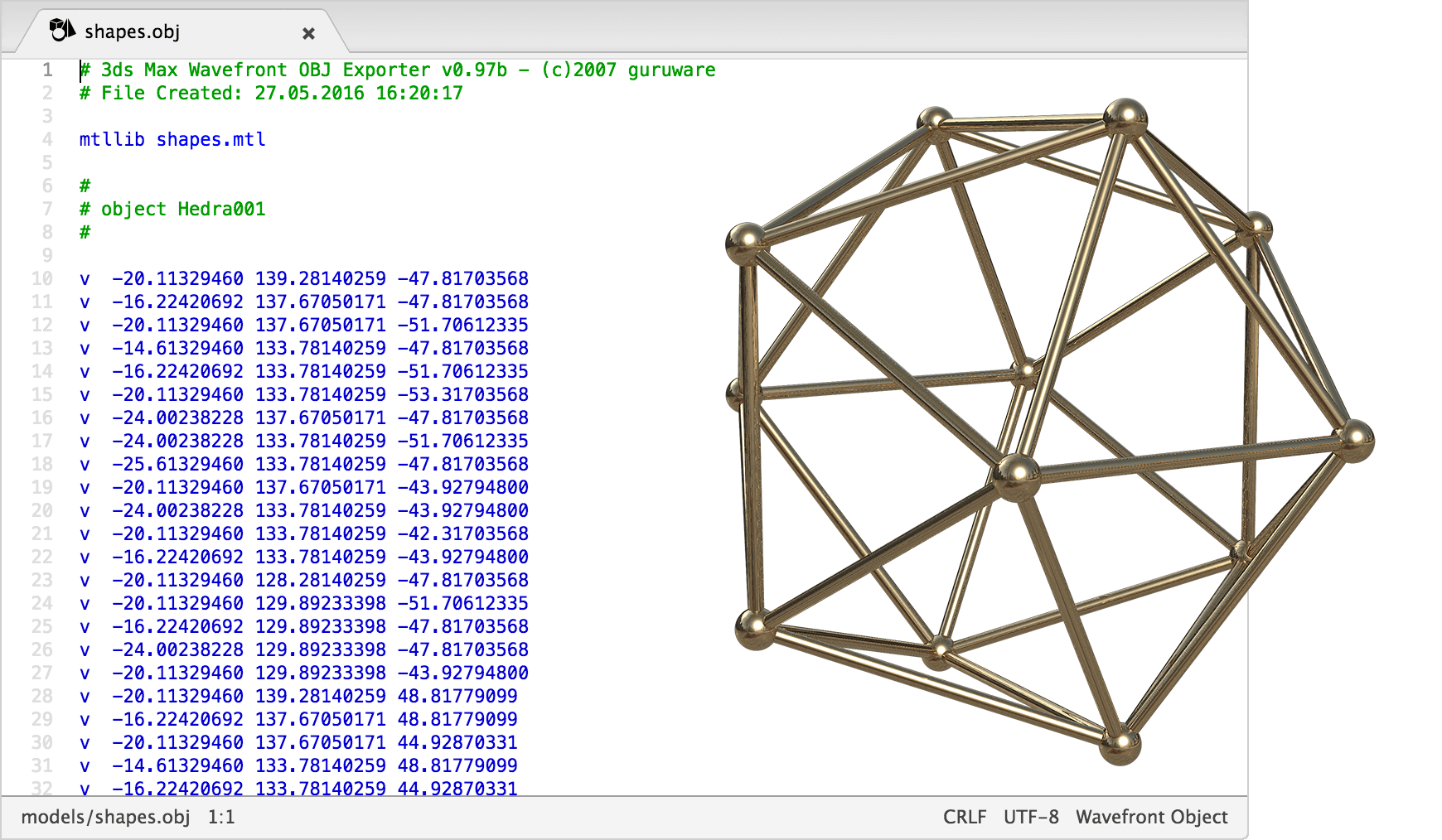Click the object Hedra001 comment line
This screenshot has width=1442, height=840.
pos(172,209)
